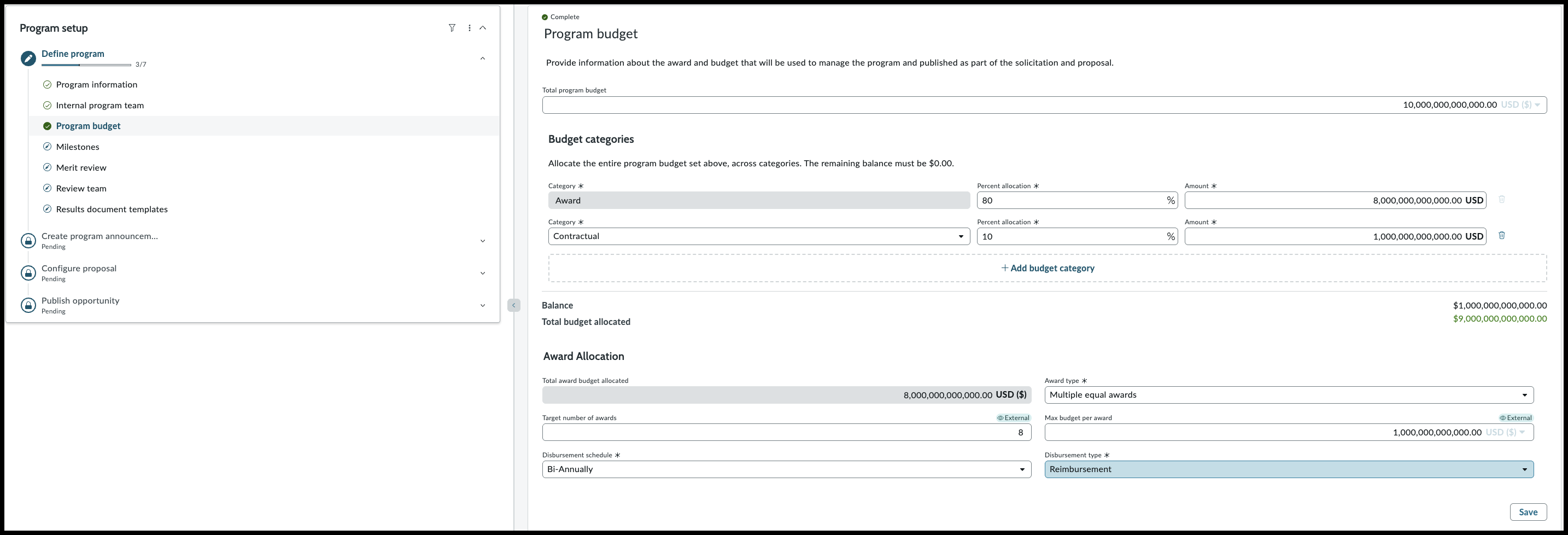
Task: Click Add budget category
Action: coord(1048,268)
